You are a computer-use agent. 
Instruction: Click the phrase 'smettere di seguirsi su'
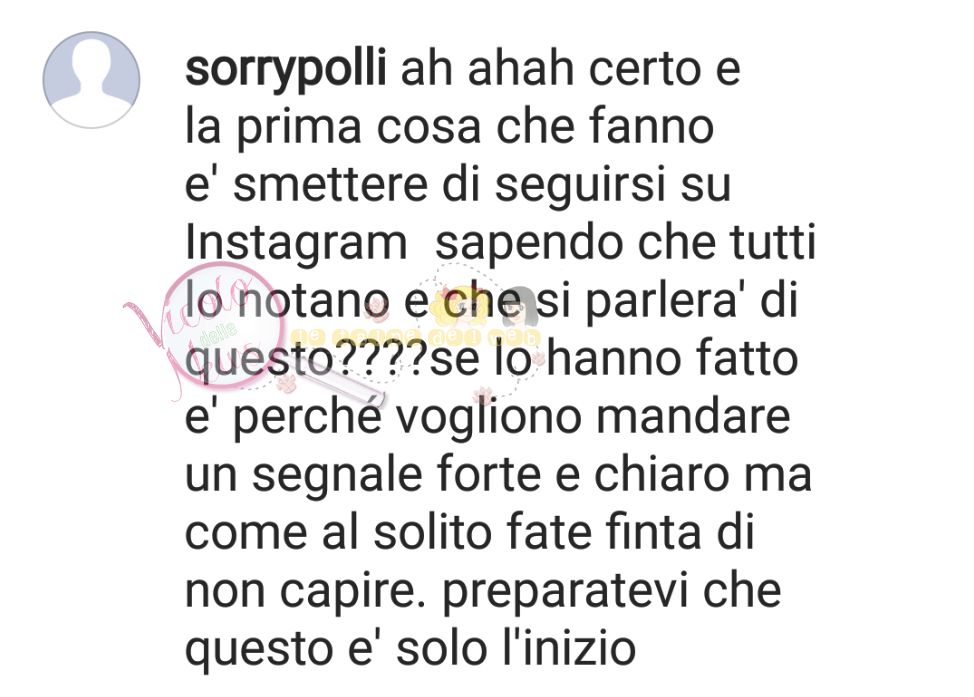(x=482, y=185)
